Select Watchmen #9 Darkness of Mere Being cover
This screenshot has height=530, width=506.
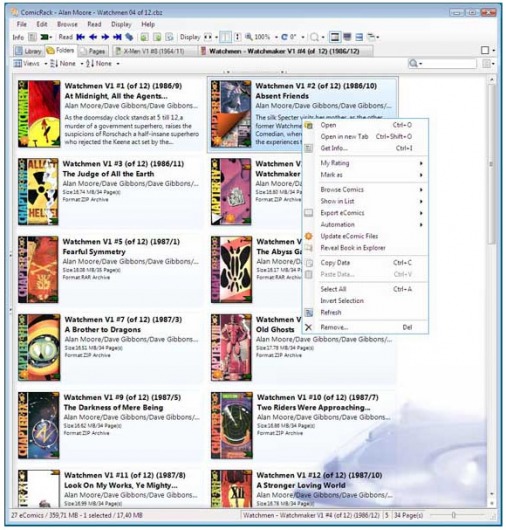click(x=39, y=425)
